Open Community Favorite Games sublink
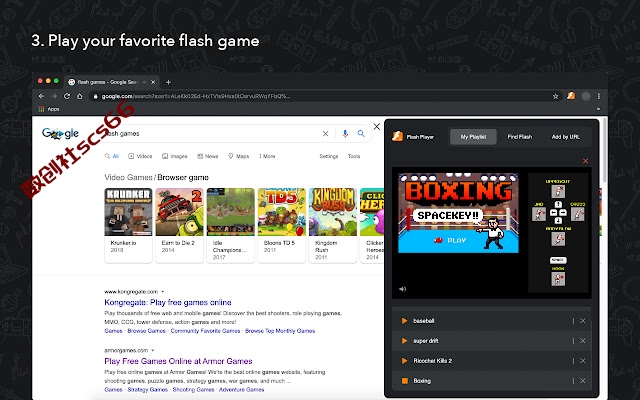 tap(205, 331)
